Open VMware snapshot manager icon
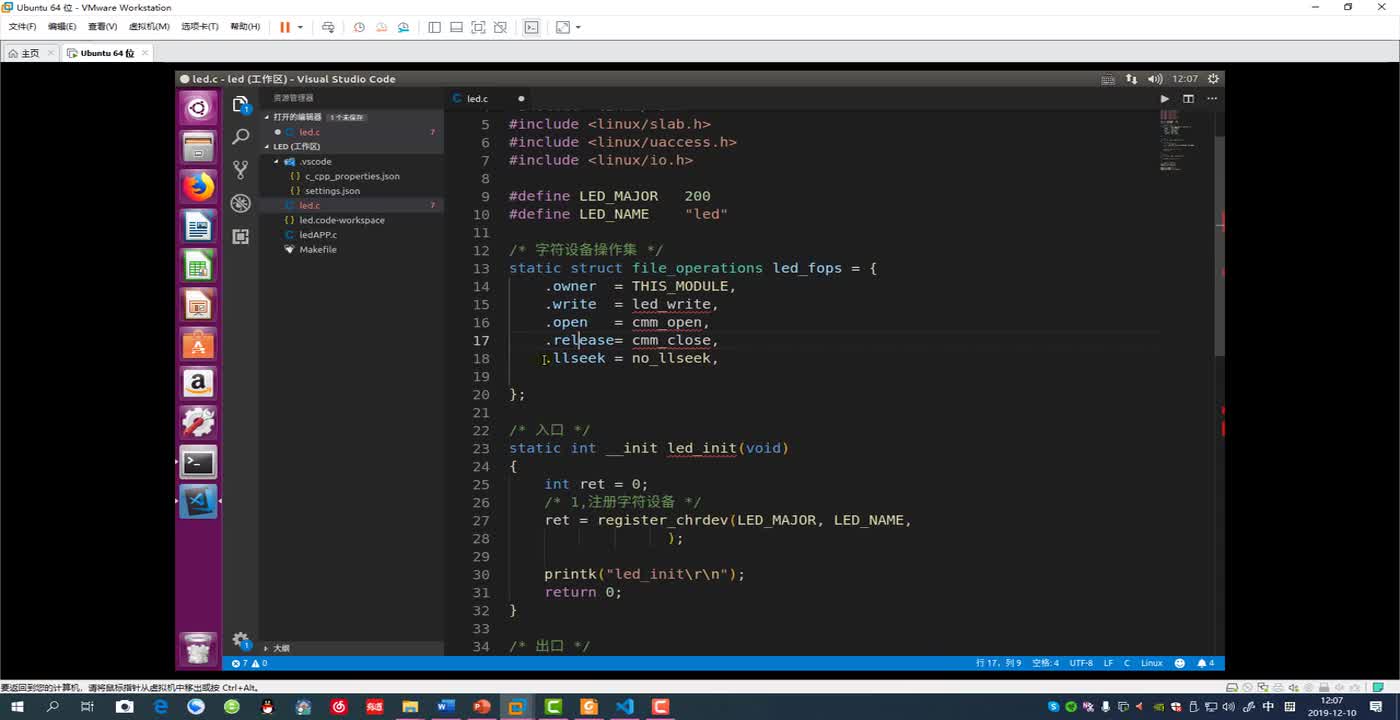This screenshot has width=1400, height=720. click(403, 27)
